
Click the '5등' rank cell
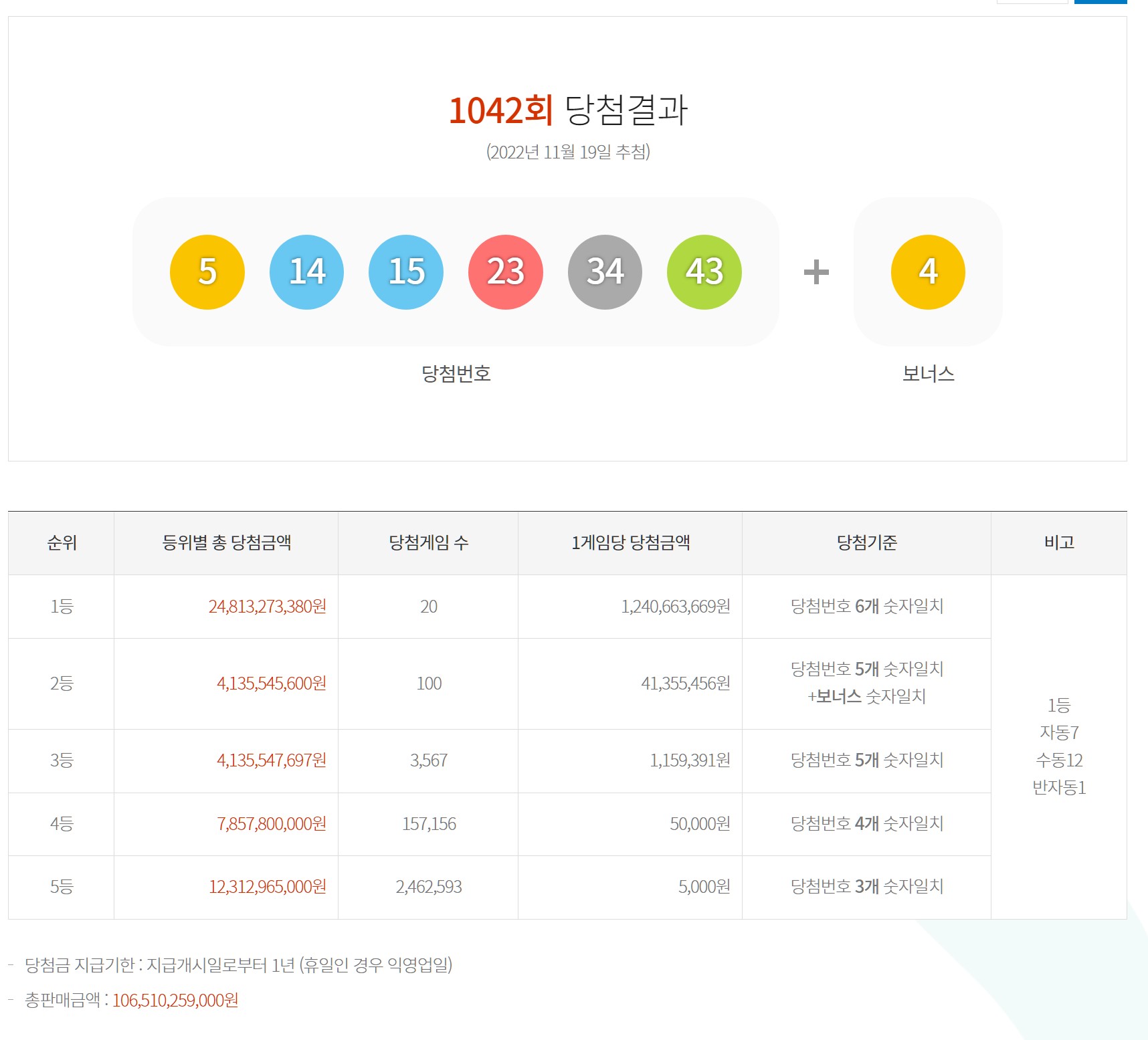(x=62, y=887)
